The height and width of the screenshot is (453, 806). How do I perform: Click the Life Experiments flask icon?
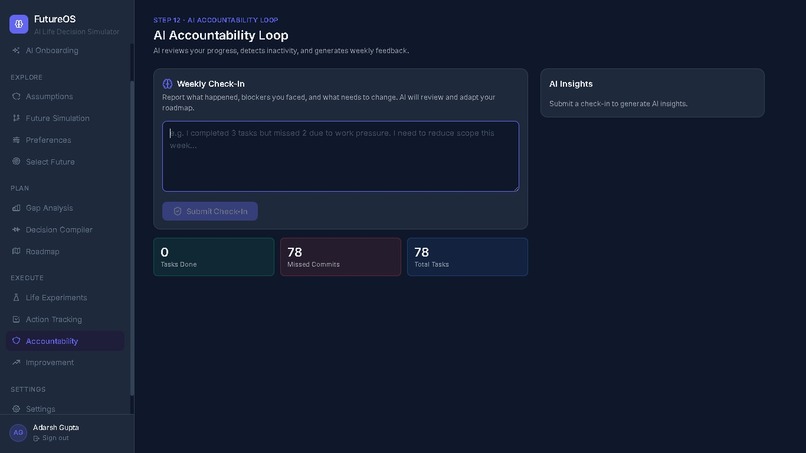click(x=16, y=297)
